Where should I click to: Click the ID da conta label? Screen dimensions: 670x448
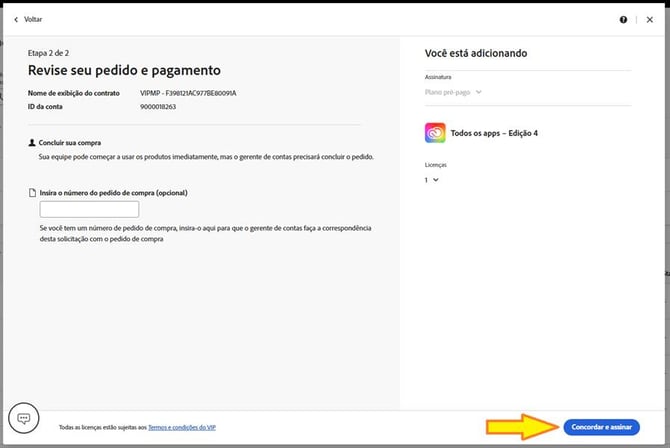45,107
